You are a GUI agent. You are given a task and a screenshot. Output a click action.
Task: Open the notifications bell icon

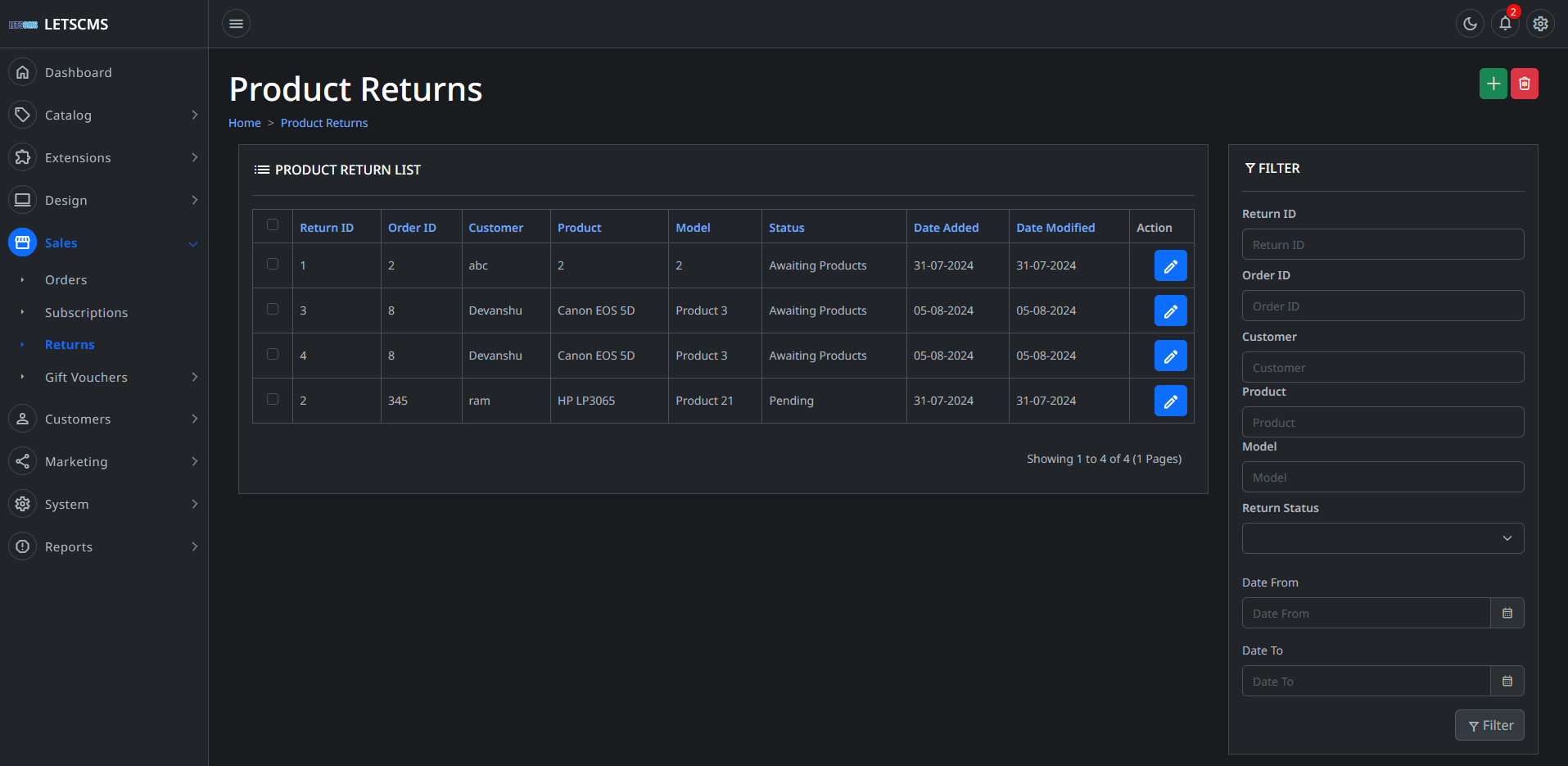coord(1505,24)
